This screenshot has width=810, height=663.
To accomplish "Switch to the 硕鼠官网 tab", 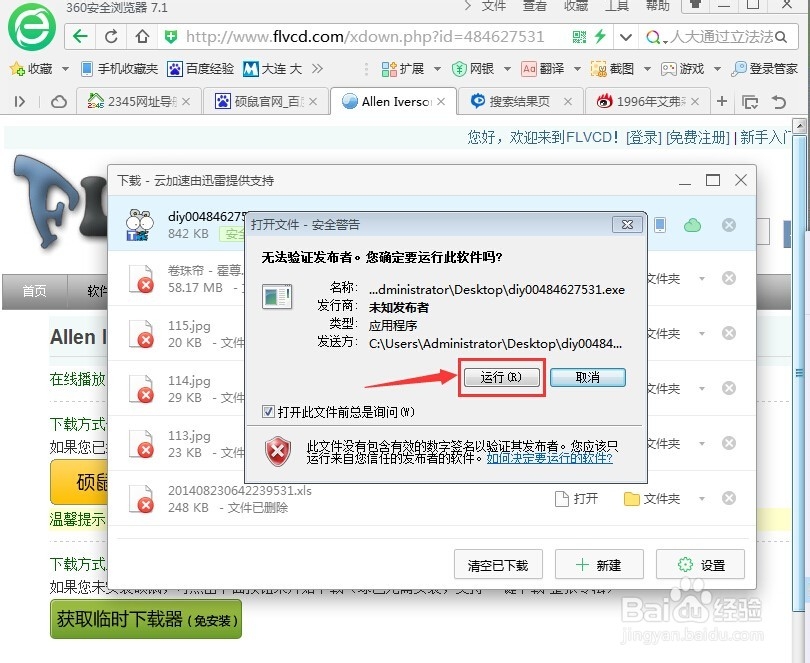I will click(266, 102).
